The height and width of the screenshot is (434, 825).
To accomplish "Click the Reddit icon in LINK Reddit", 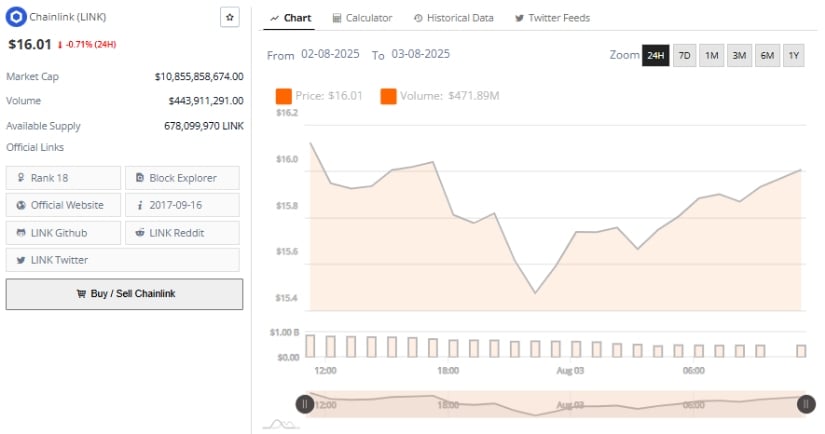I will pos(140,233).
